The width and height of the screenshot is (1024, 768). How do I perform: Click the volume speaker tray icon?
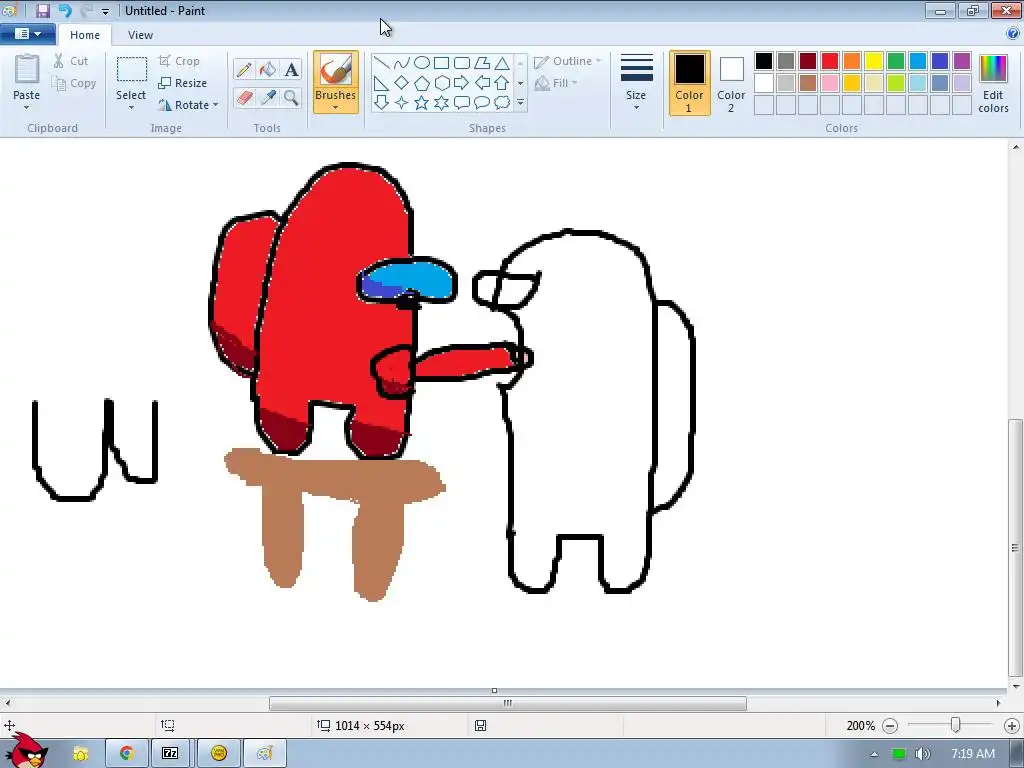pos(922,754)
